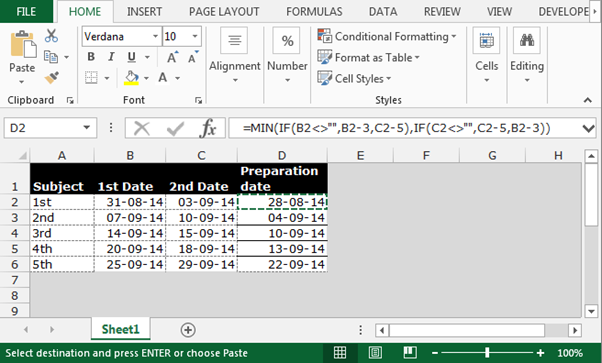Switch to the DATA tab
Screen dimensions: 602x363
coord(383,12)
